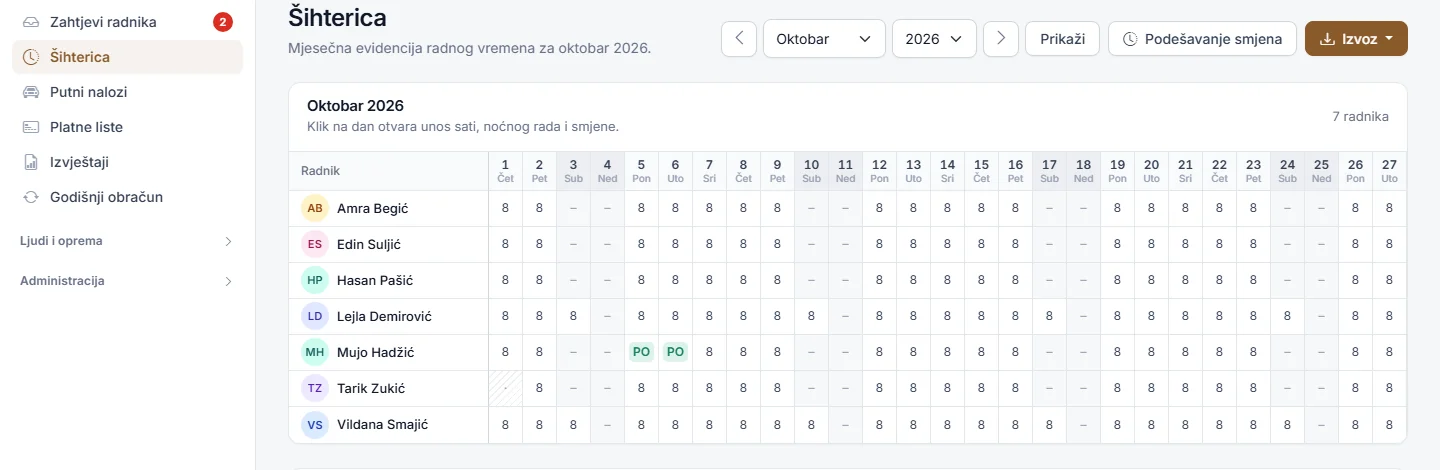Select Šihterica in the sidebar
Viewport: 1440px width, 470px height.
127,57
